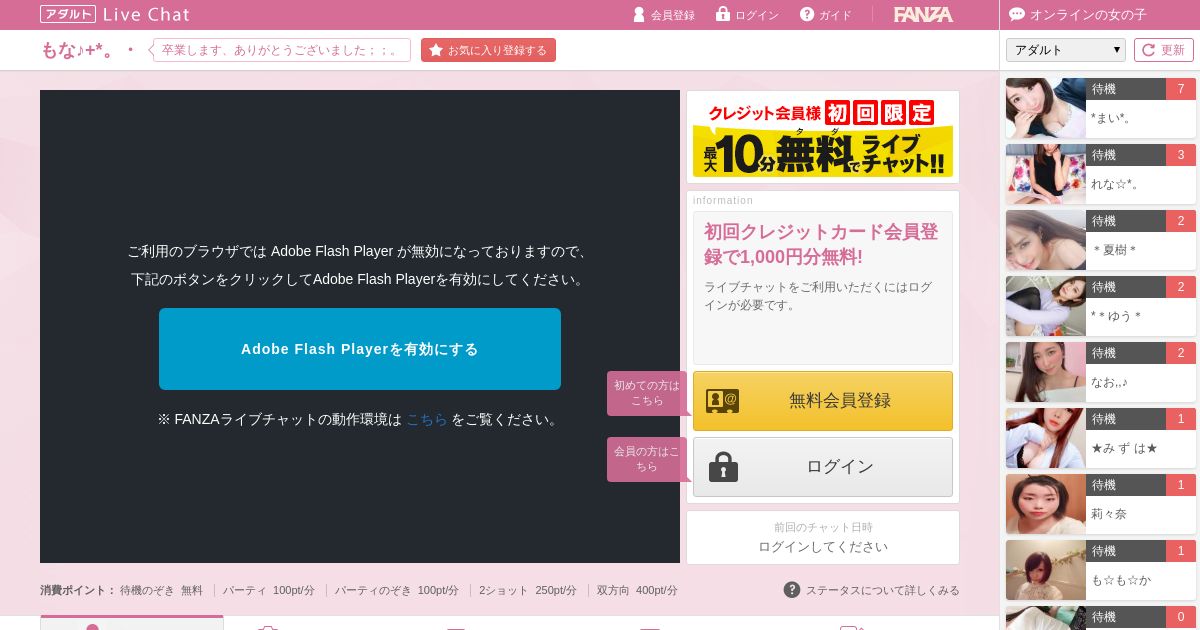Open ガイド help link
This screenshot has height=630, width=1200.
coord(826,15)
